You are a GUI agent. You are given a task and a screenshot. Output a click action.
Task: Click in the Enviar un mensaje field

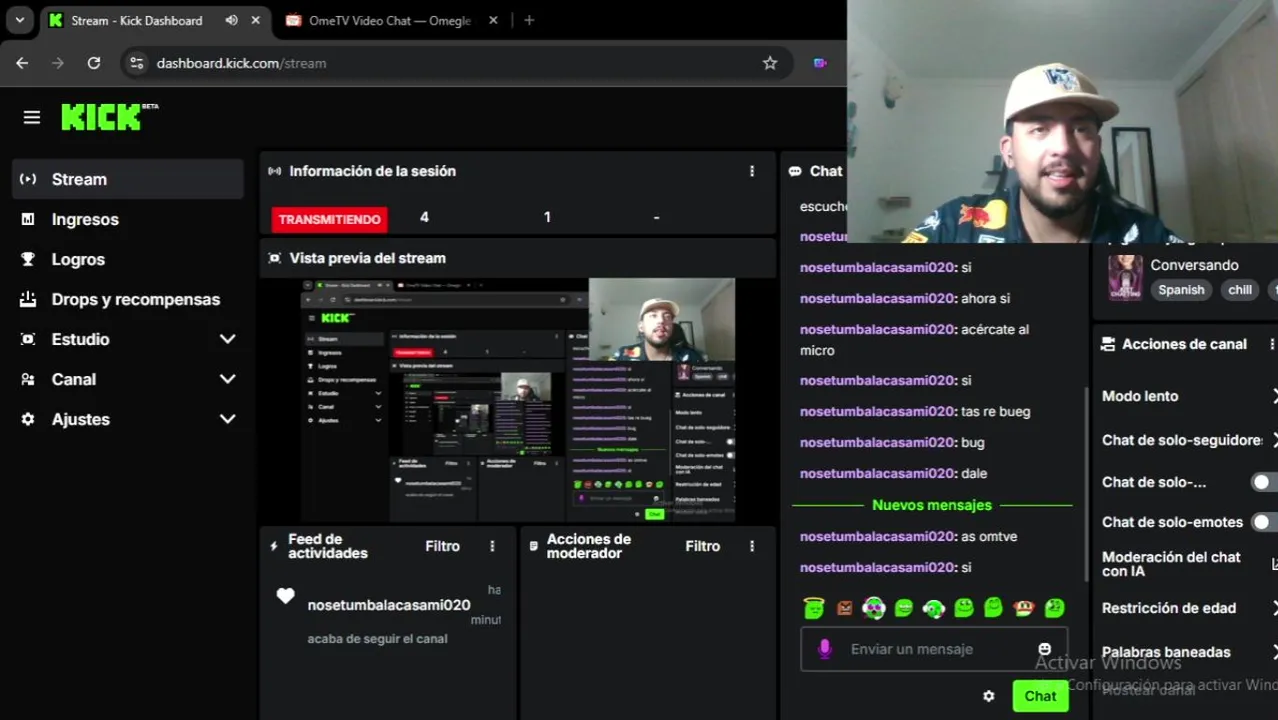tap(935, 649)
